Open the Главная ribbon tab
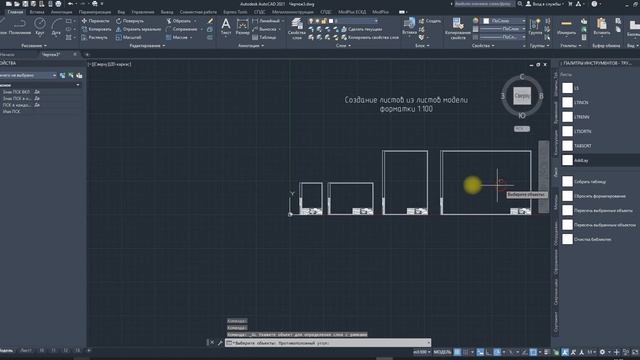 coord(16,12)
